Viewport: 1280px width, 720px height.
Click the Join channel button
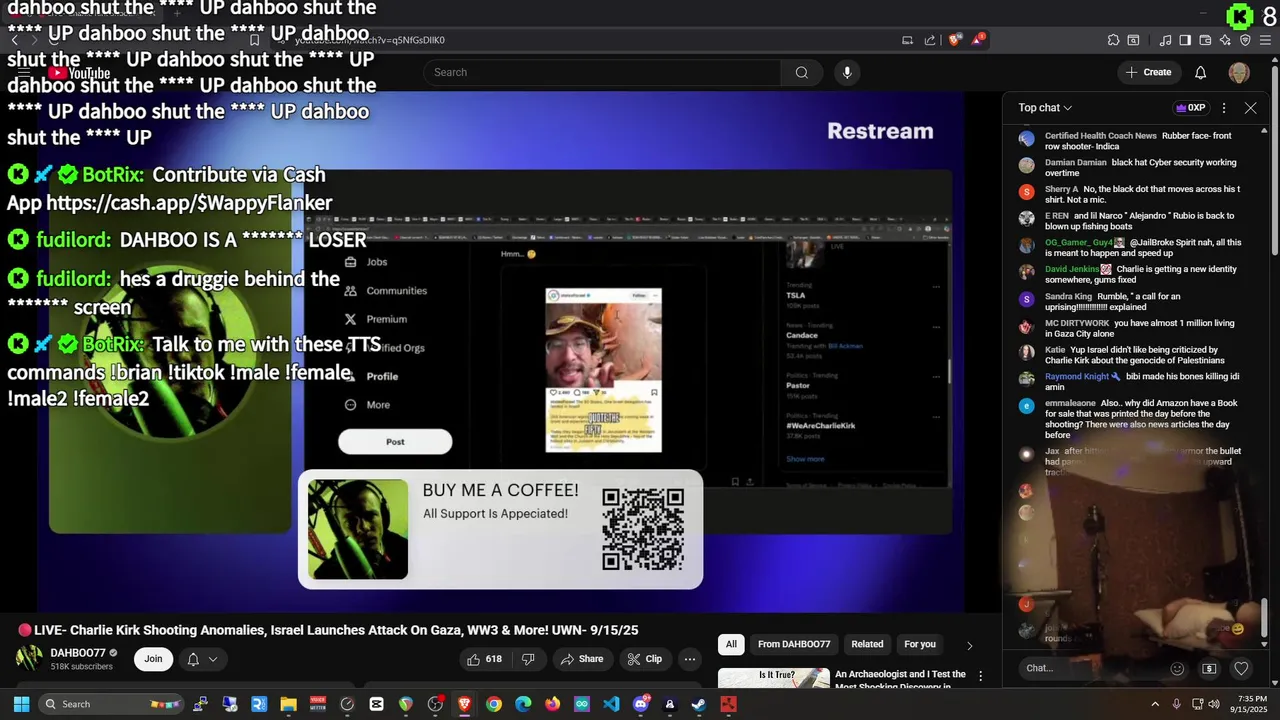click(x=153, y=658)
